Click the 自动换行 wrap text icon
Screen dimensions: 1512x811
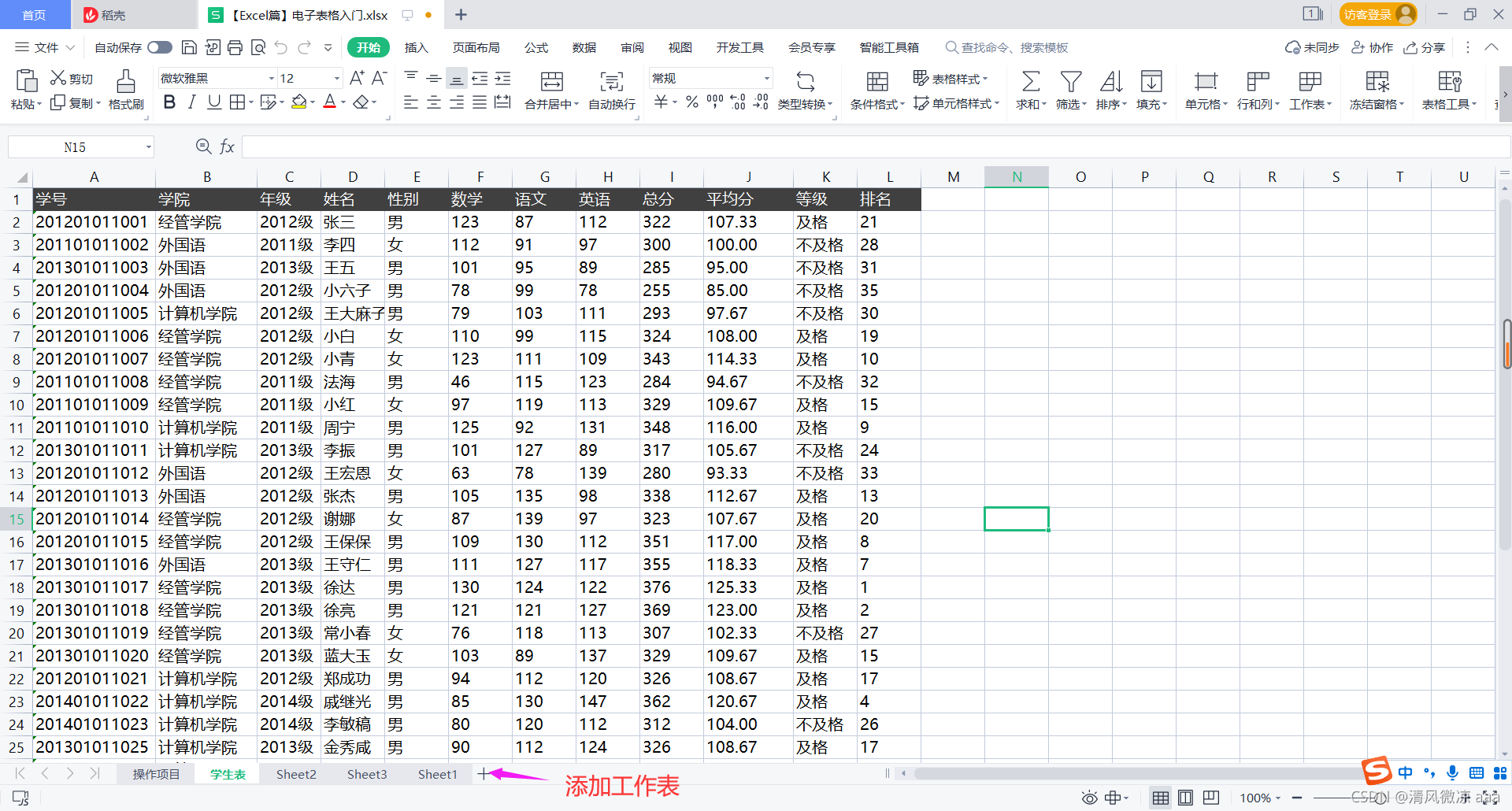(612, 81)
